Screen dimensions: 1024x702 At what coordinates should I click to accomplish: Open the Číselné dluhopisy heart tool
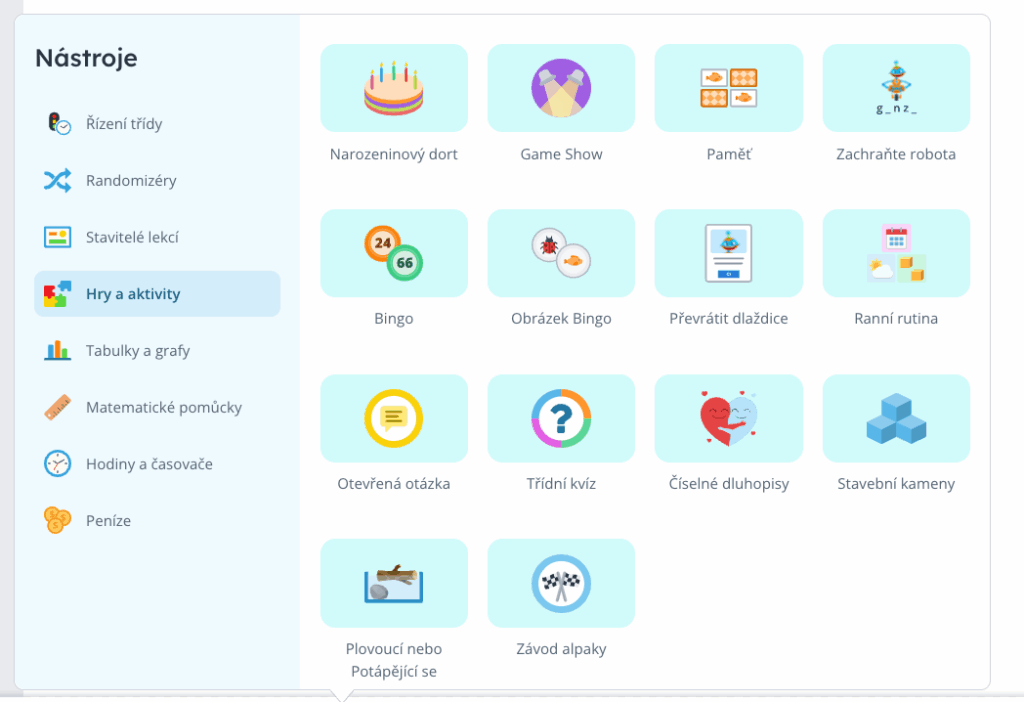coord(728,418)
